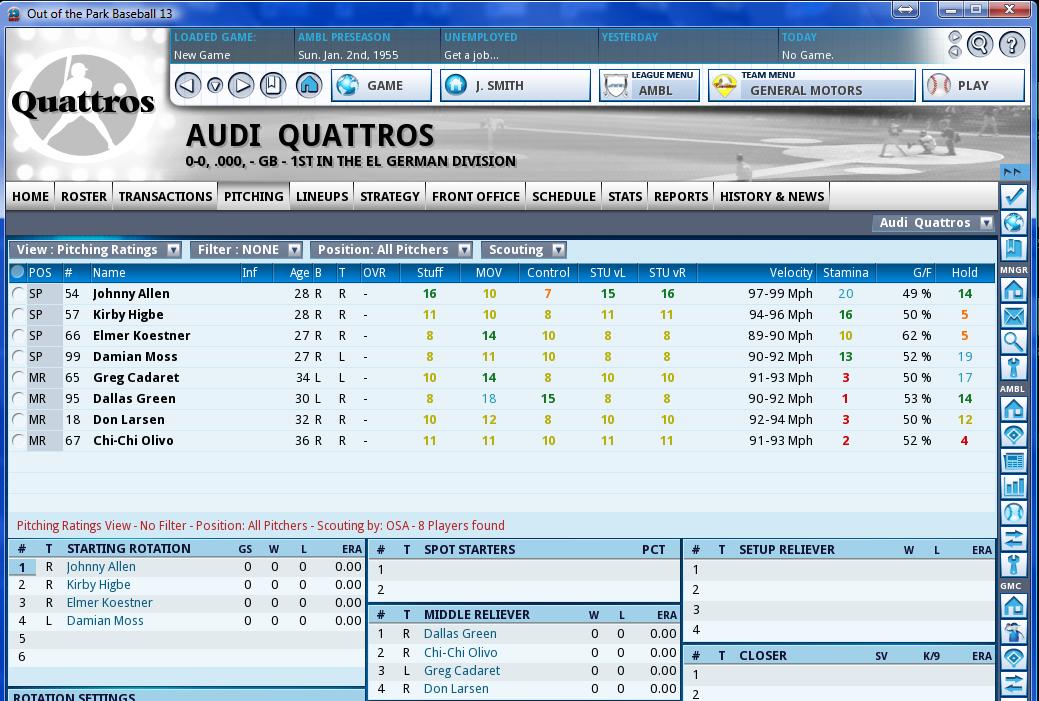Screen dimensions: 1039x701
Task: Click the magnifying glass icon in MNGR section
Action: [1013, 342]
